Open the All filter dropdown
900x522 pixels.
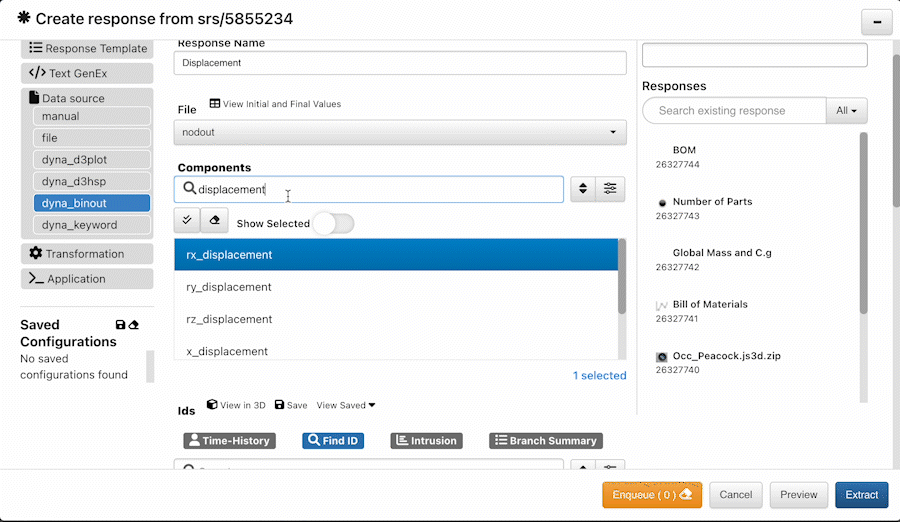tap(847, 110)
